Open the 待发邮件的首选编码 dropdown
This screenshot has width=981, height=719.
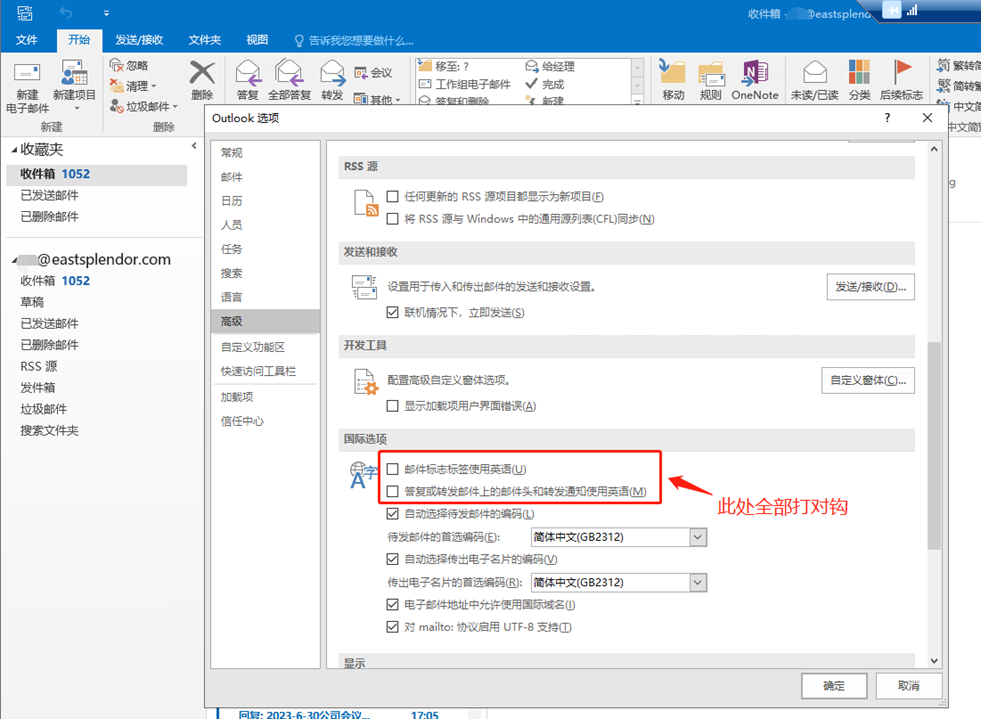[698, 537]
